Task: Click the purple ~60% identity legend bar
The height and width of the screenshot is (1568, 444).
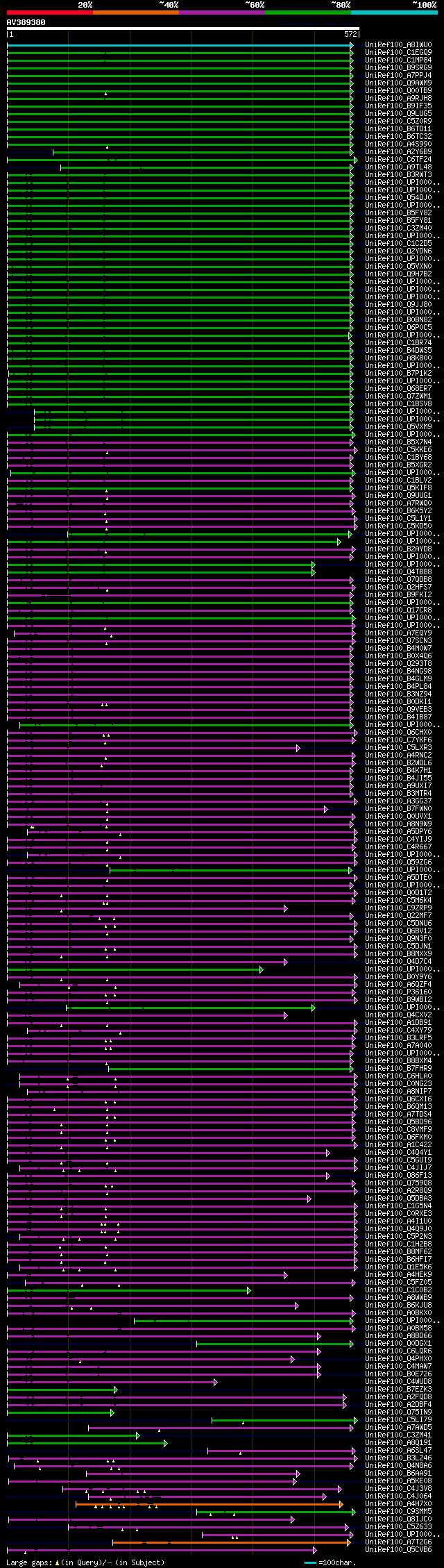Action: (x=221, y=12)
